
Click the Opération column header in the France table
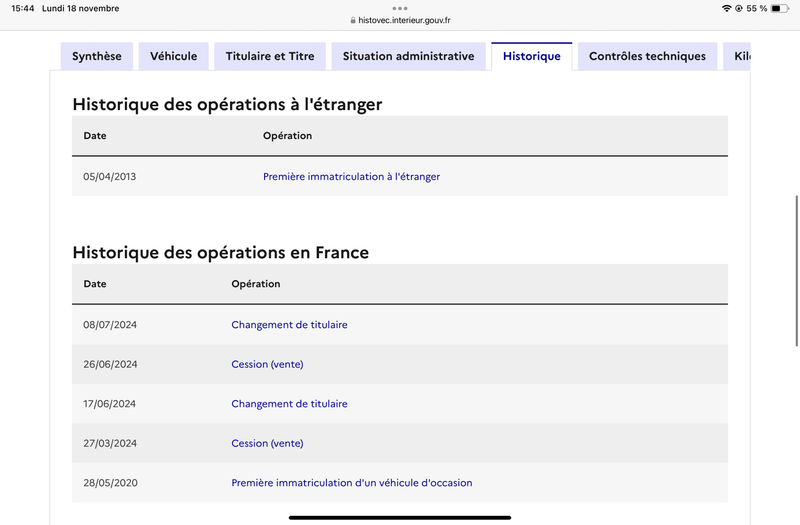coord(256,284)
